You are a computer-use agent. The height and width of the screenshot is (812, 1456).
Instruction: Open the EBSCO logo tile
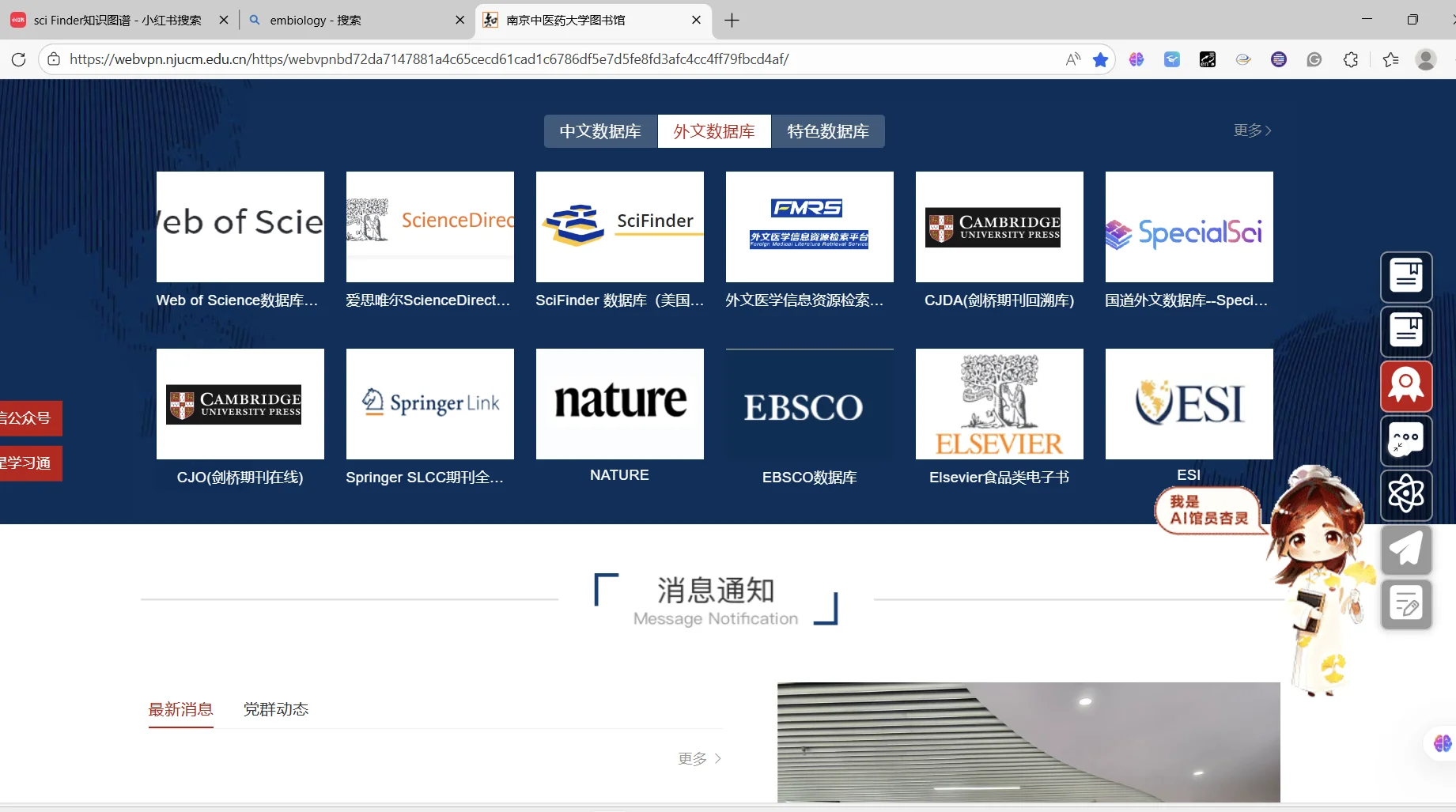pos(810,404)
